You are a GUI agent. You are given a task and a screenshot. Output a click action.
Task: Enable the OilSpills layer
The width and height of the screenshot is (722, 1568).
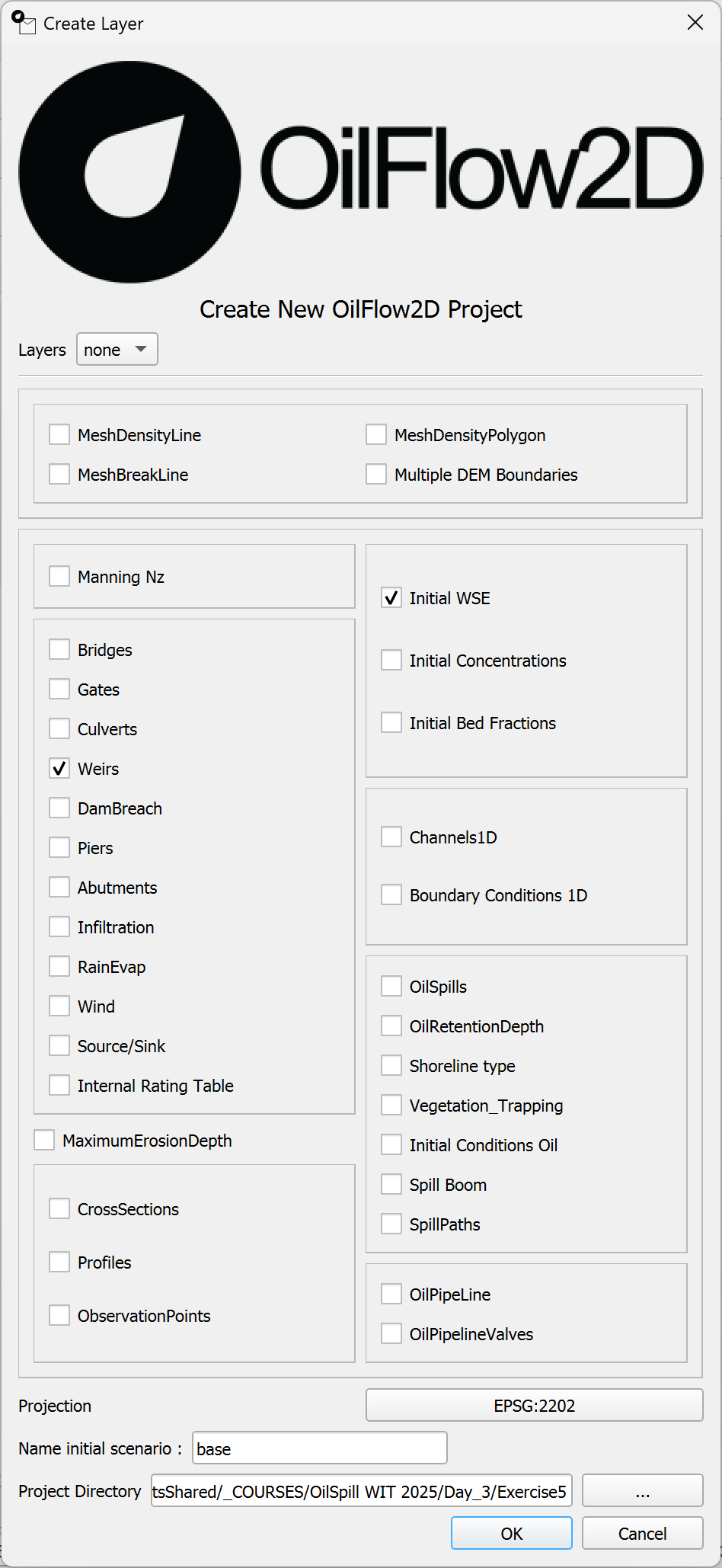coord(391,987)
